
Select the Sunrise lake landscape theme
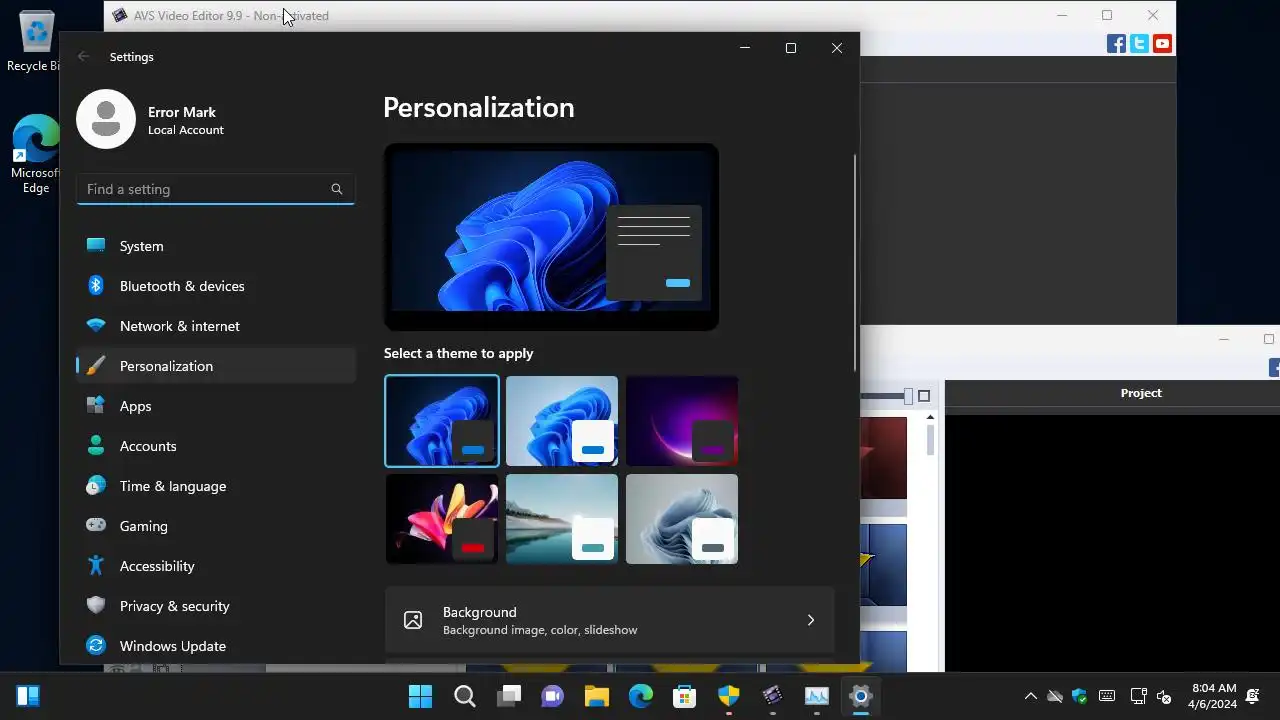coord(562,519)
